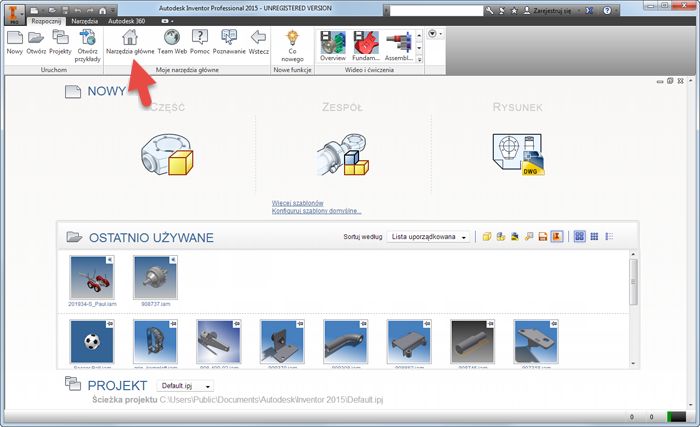Switch to the Autodesk 360 tab
The image size is (700, 427).
point(126,21)
